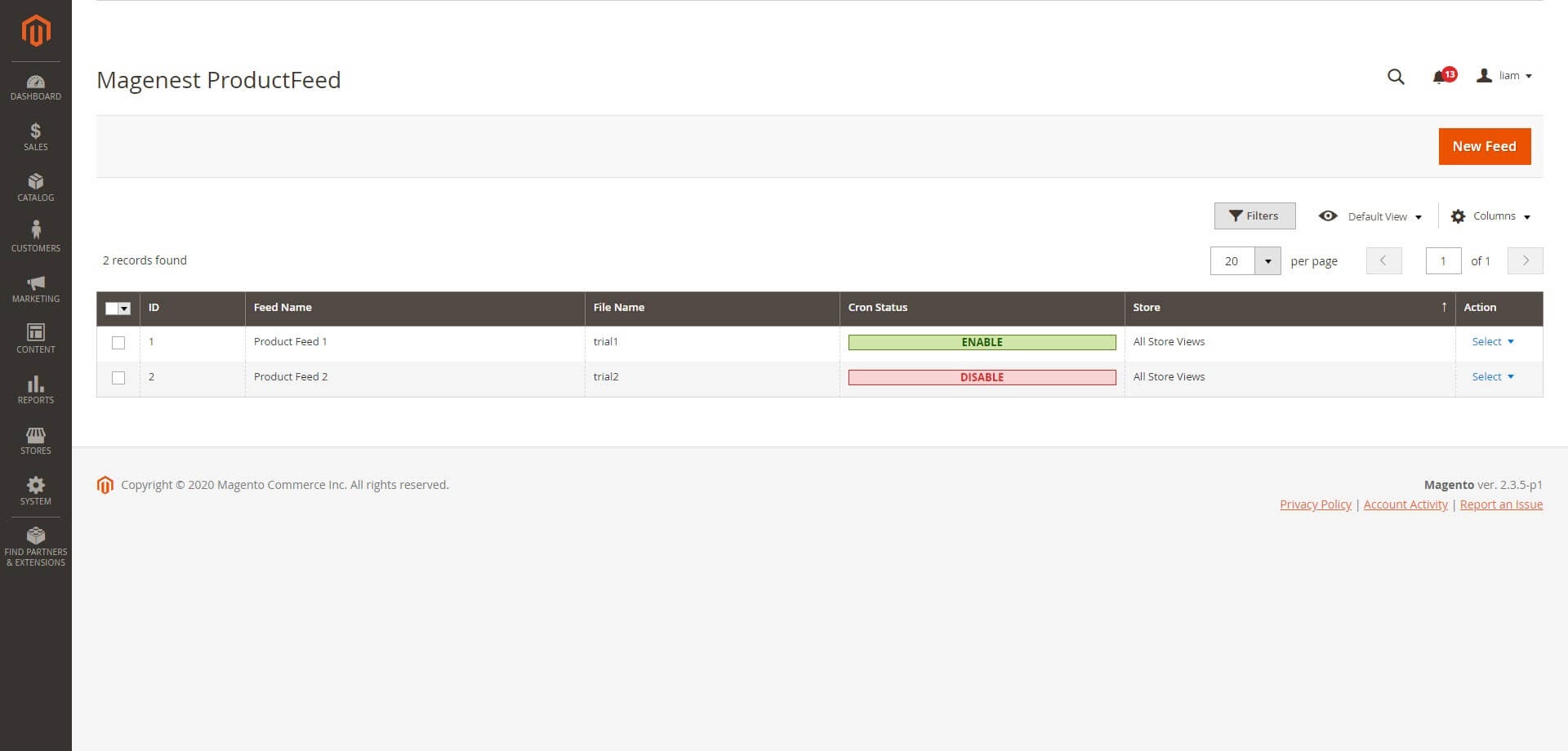Screen dimensions: 1568x751
Task: Open the Reports sidebar menu
Action: [x=36, y=390]
